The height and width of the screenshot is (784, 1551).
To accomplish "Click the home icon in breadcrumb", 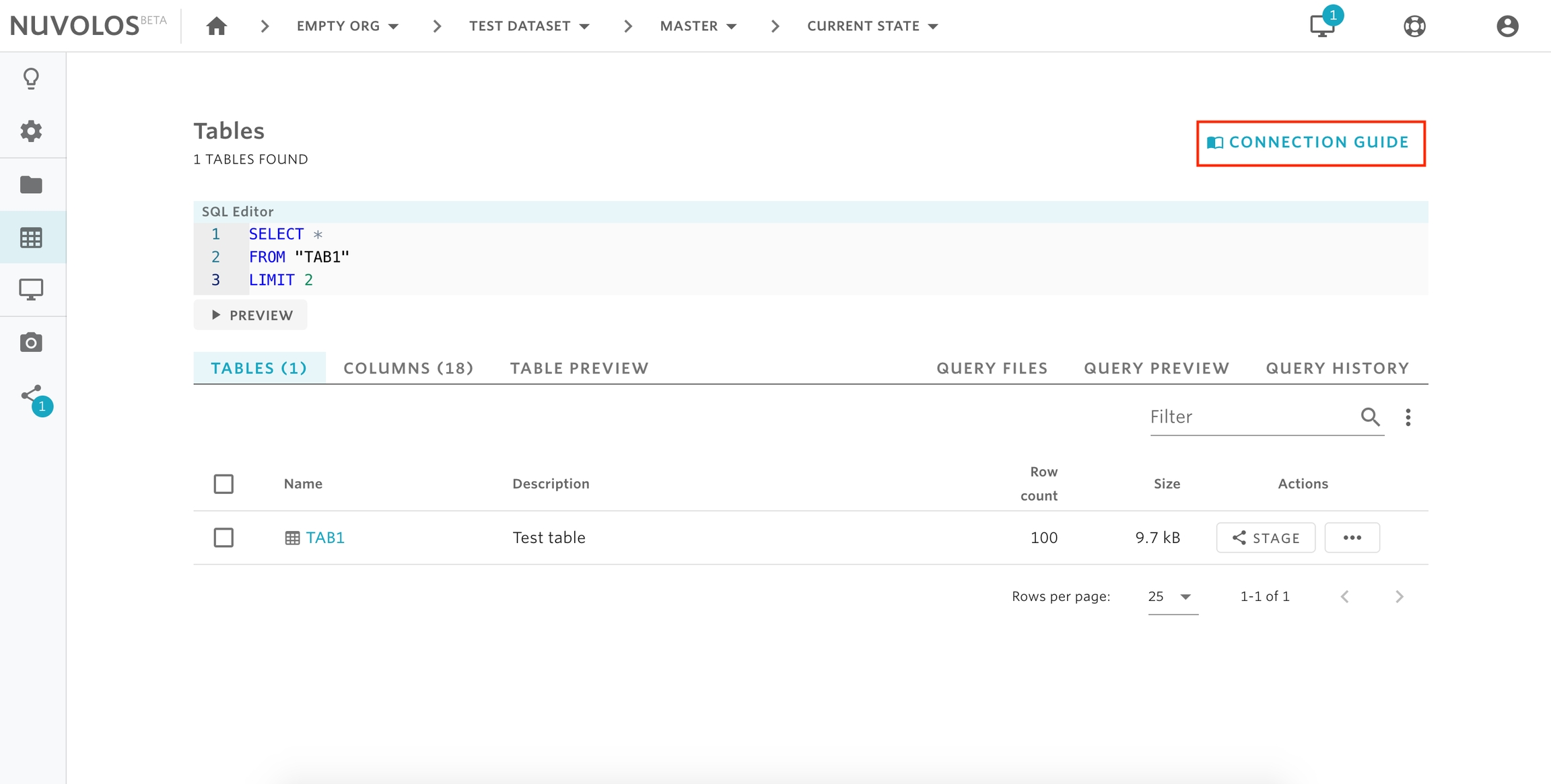I will 216,26.
